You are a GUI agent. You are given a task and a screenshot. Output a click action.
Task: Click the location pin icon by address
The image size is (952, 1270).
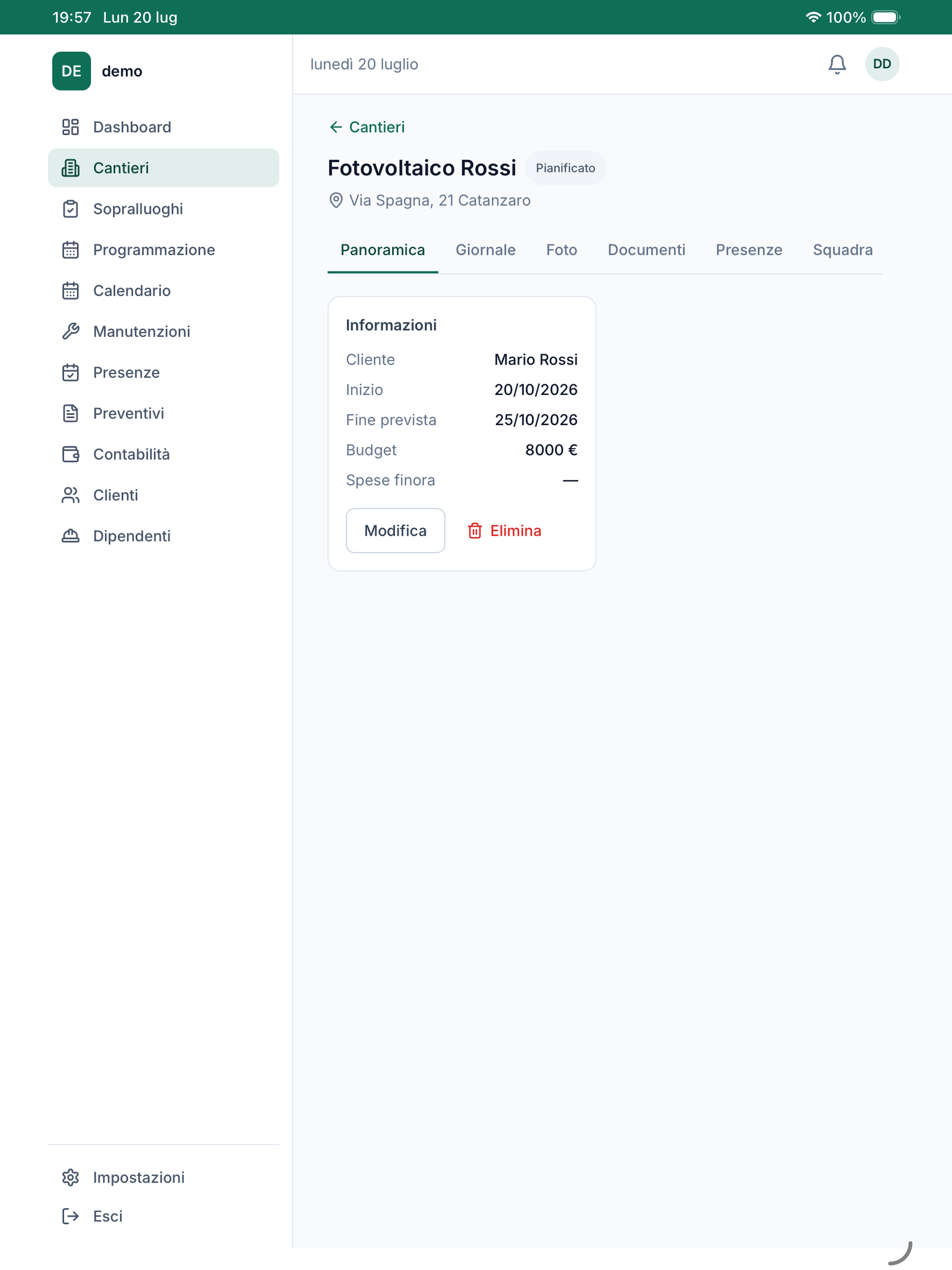[336, 200]
